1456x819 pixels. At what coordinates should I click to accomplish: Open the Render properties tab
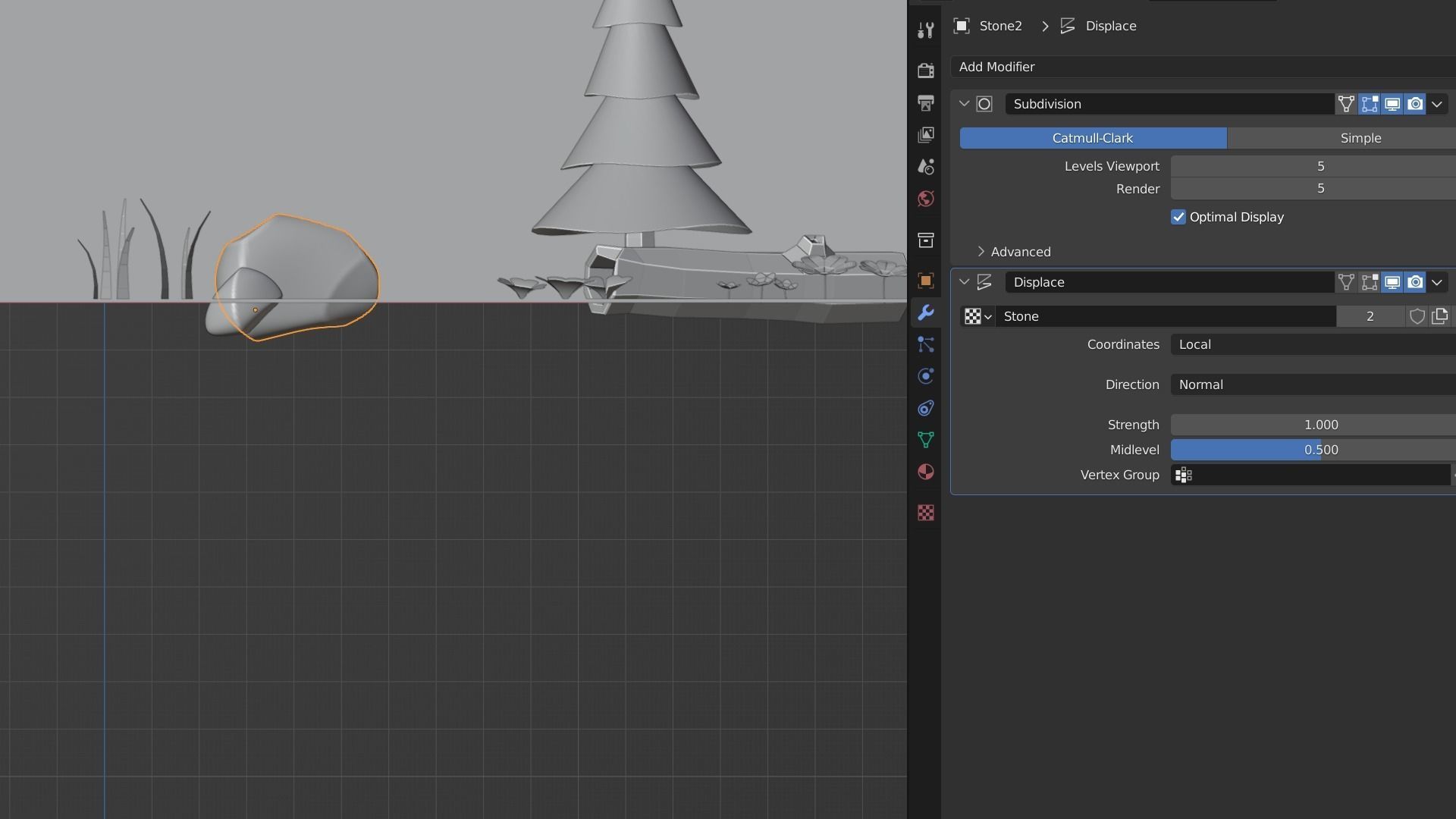pos(925,71)
